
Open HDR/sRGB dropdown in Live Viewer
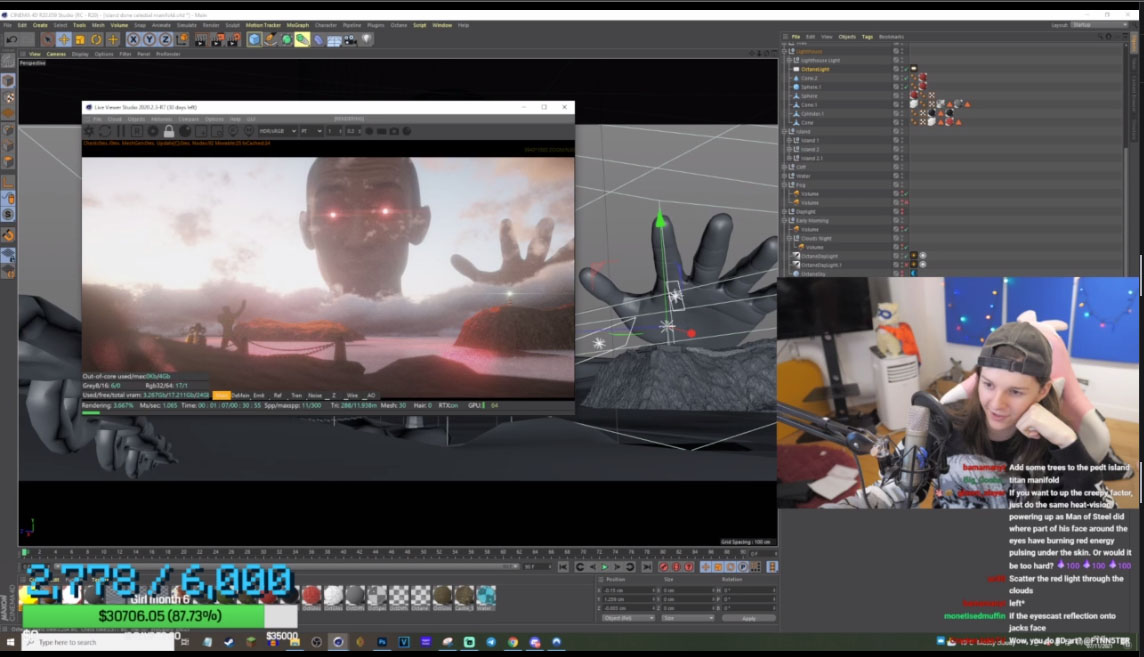coord(277,131)
